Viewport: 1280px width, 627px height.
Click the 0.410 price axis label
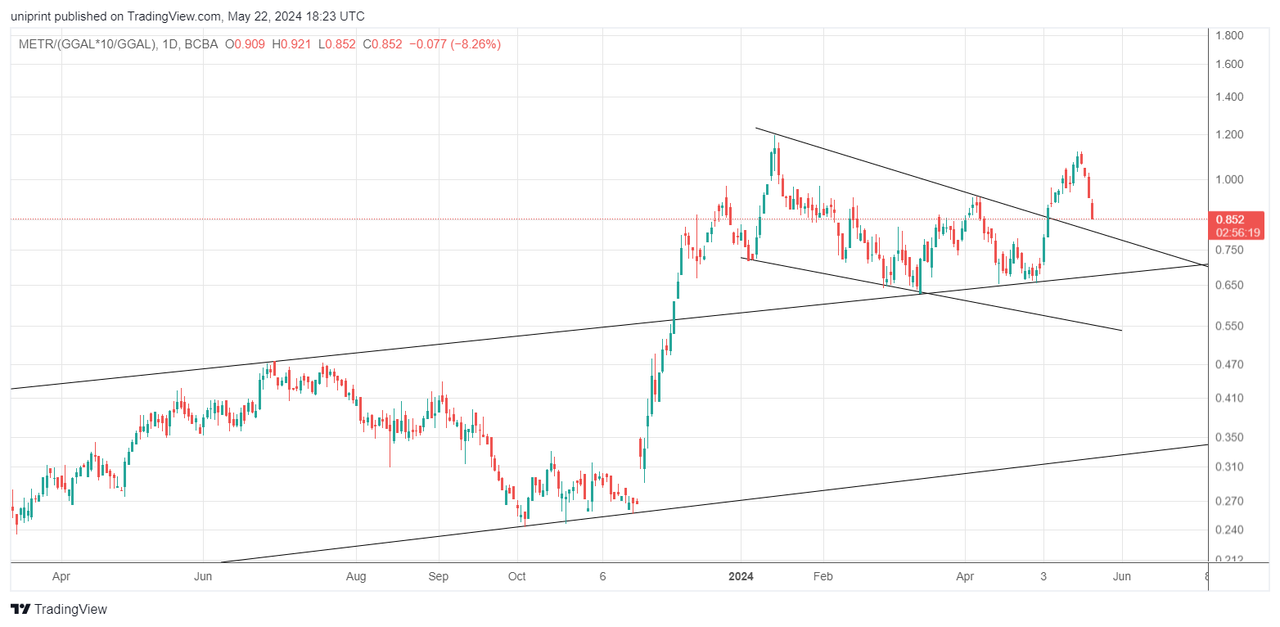coord(1230,398)
